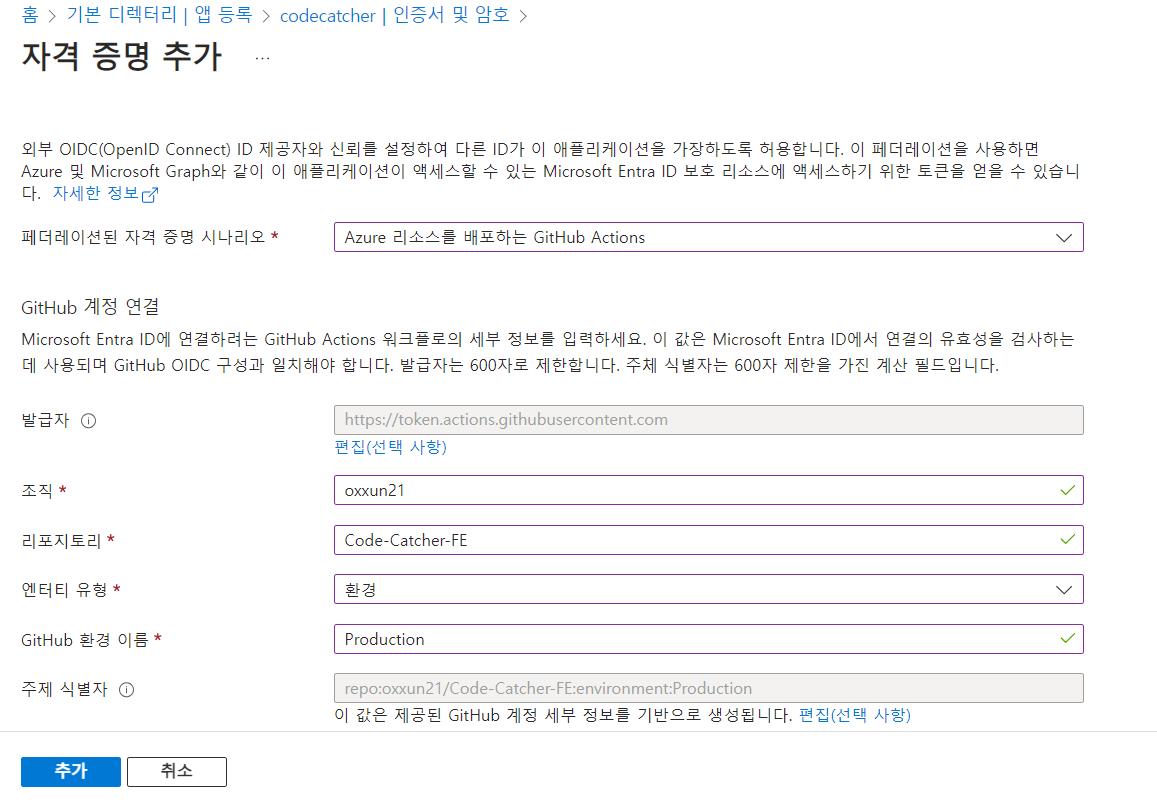
Task: Open the ellipsis menu next to page title
Action: [x=263, y=58]
